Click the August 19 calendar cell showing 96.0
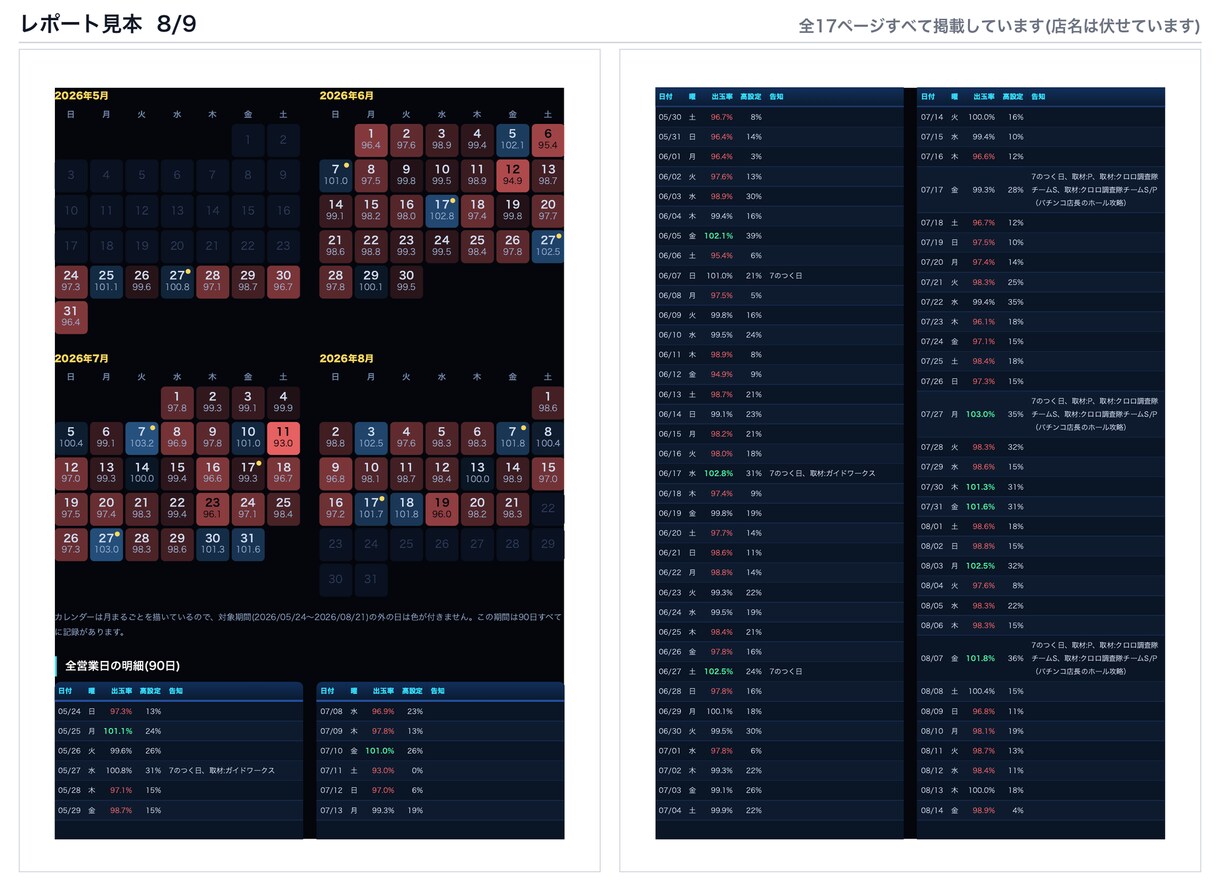 [x=441, y=509]
